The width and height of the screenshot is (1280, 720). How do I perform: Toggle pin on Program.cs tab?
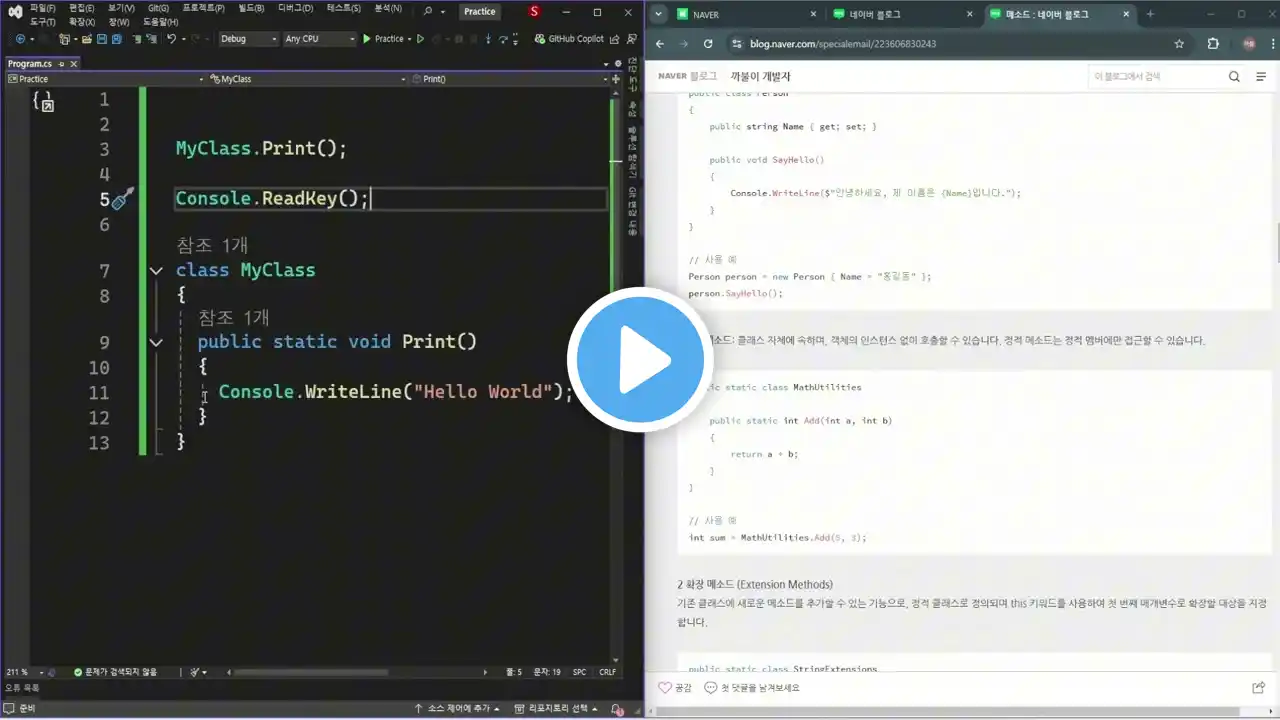tap(59, 63)
